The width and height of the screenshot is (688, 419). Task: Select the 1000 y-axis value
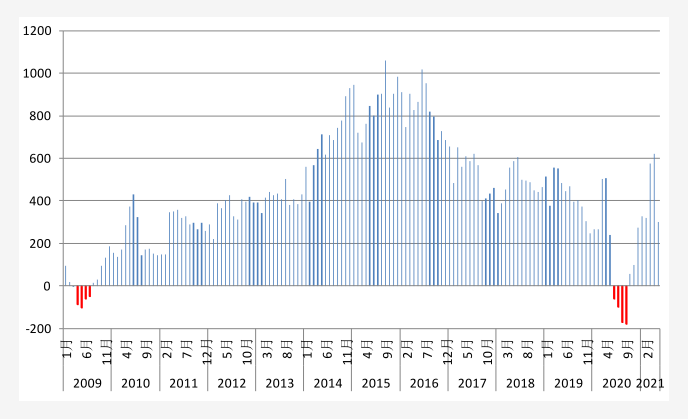[37, 73]
